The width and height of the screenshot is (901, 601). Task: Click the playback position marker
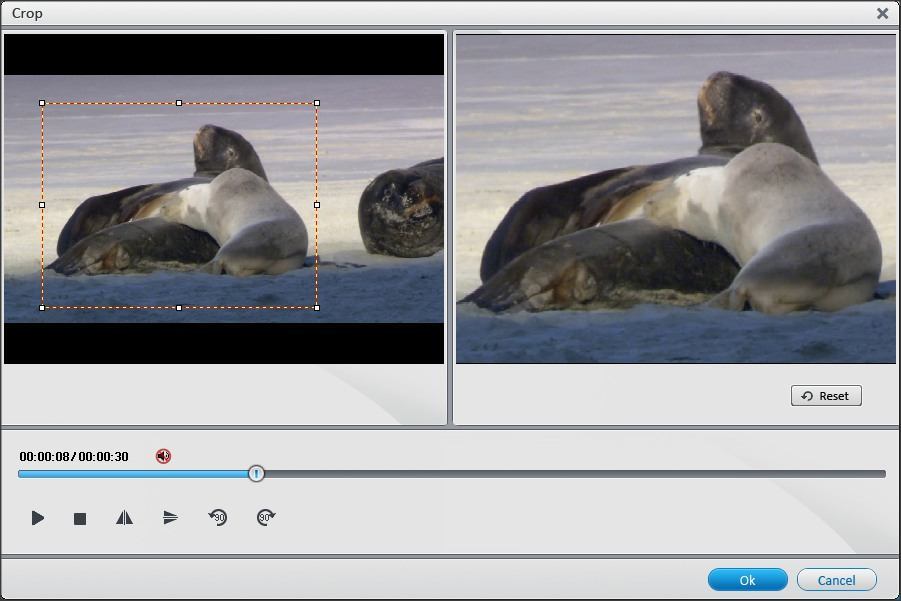point(256,473)
